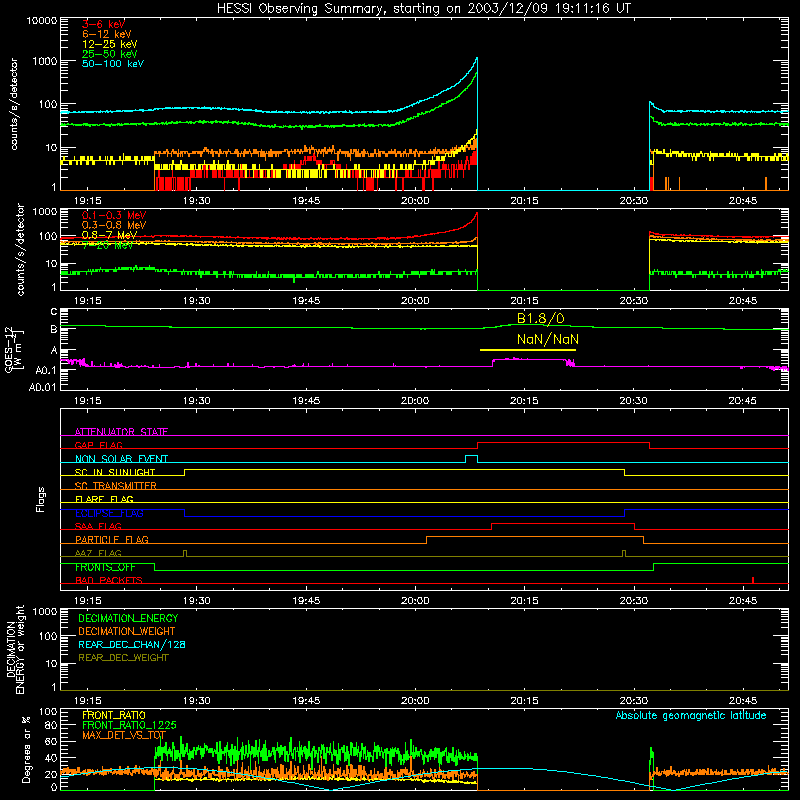This screenshot has width=800, height=800.
Task: Select the FRONTS_OFF flag label
Action: [105, 567]
